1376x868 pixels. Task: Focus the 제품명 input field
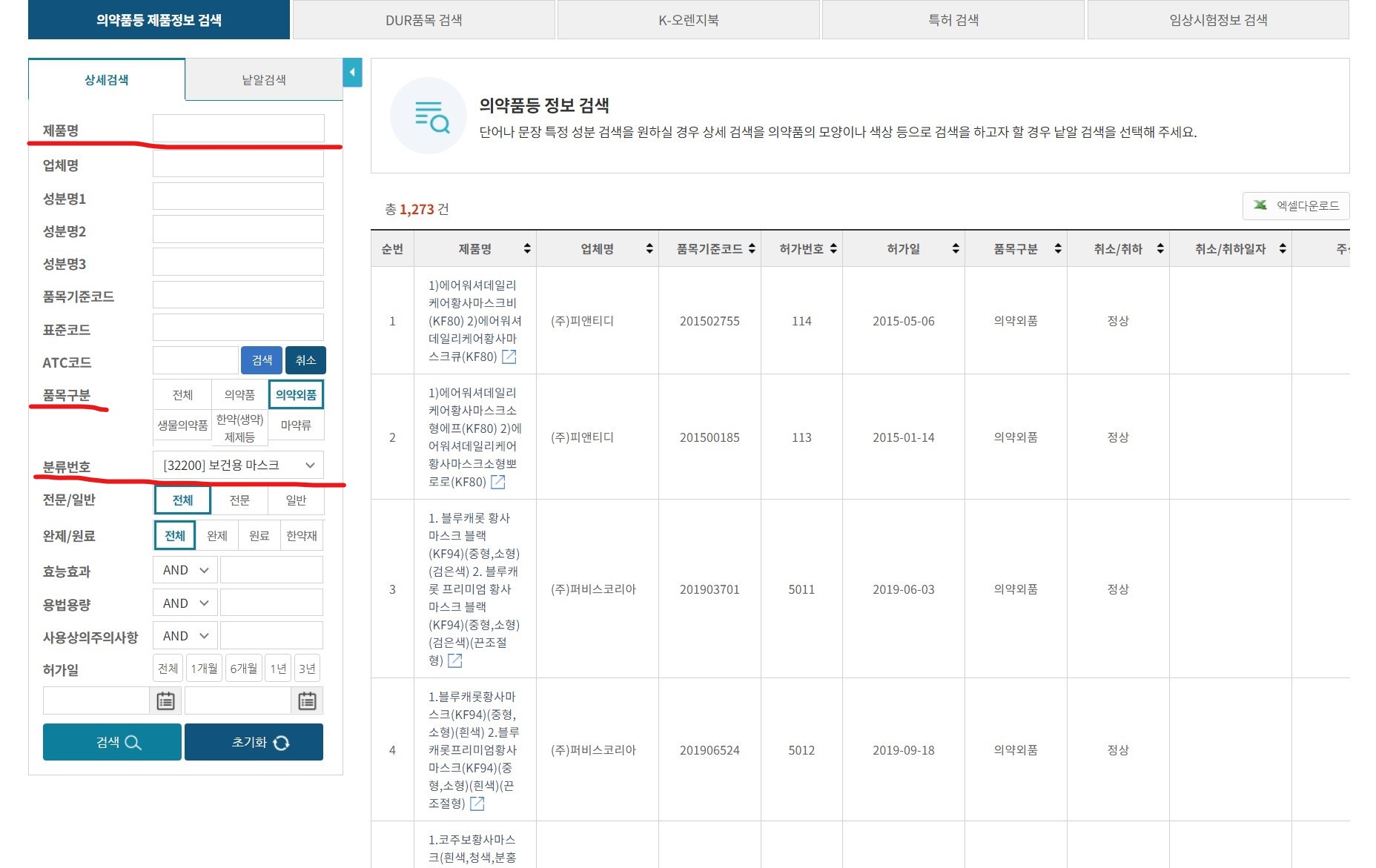tap(238, 129)
